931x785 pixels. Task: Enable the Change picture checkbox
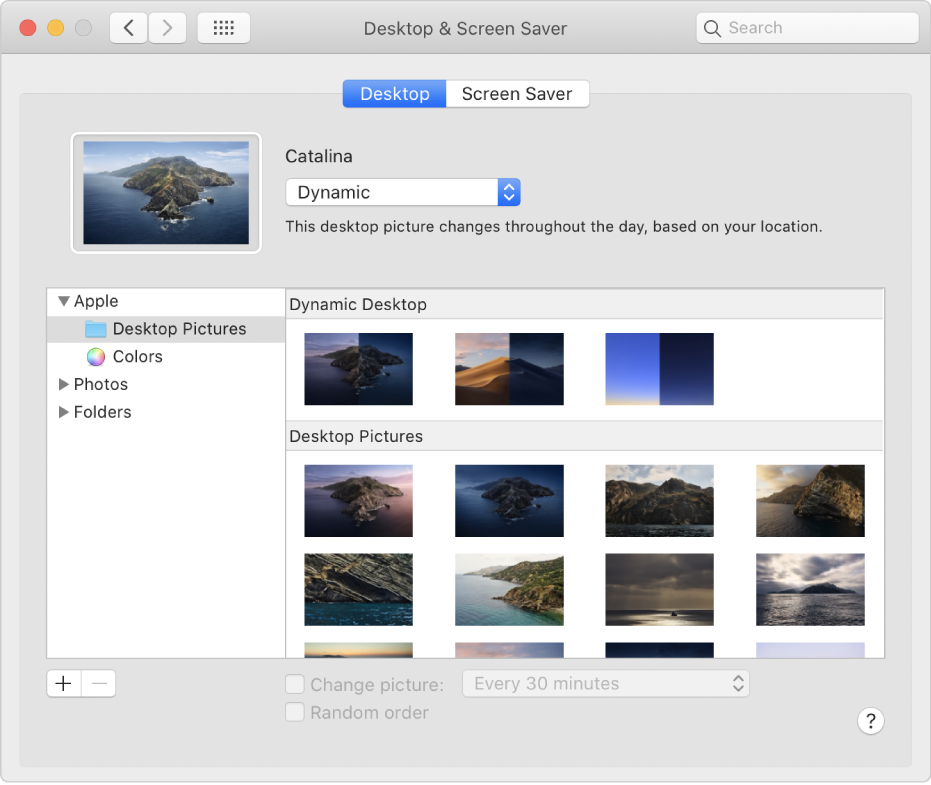click(295, 684)
